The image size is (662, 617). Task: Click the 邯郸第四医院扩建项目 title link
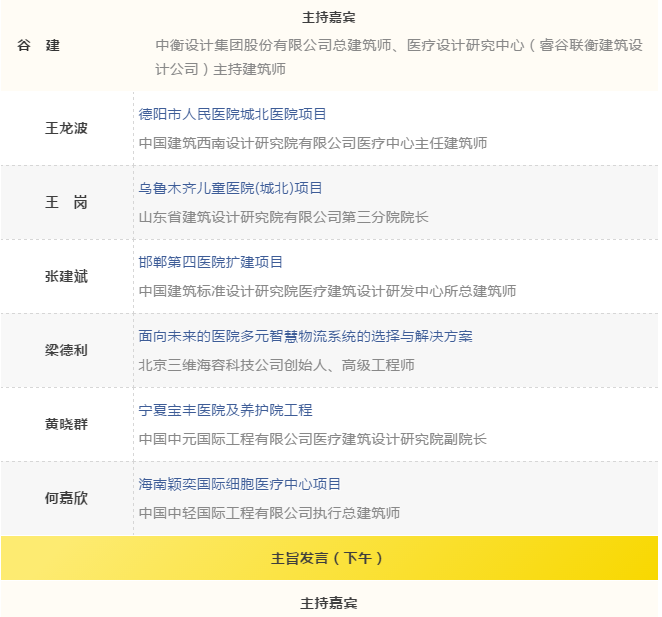210,262
